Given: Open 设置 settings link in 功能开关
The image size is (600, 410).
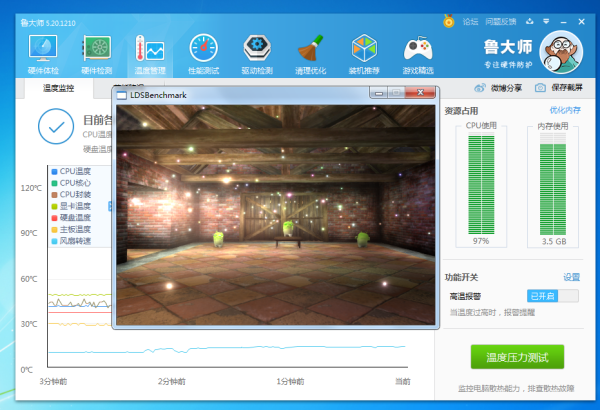Looking at the screenshot, I should tap(572, 277).
